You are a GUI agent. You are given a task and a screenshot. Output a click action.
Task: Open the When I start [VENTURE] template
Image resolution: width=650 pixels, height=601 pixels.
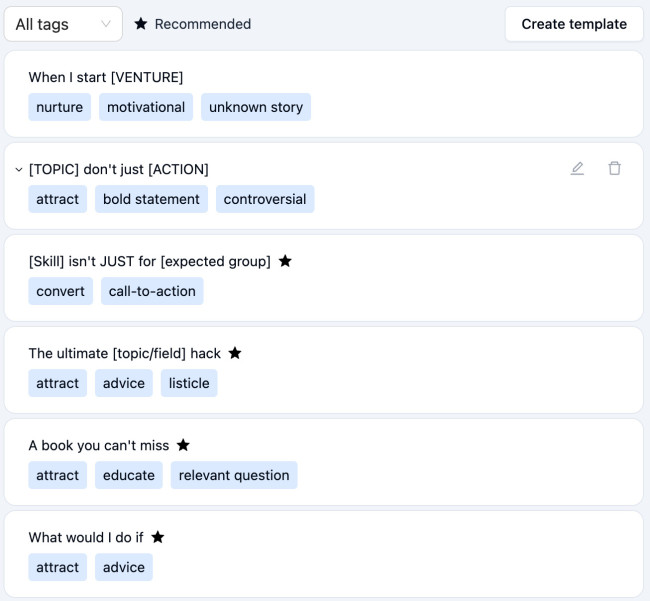(106, 77)
